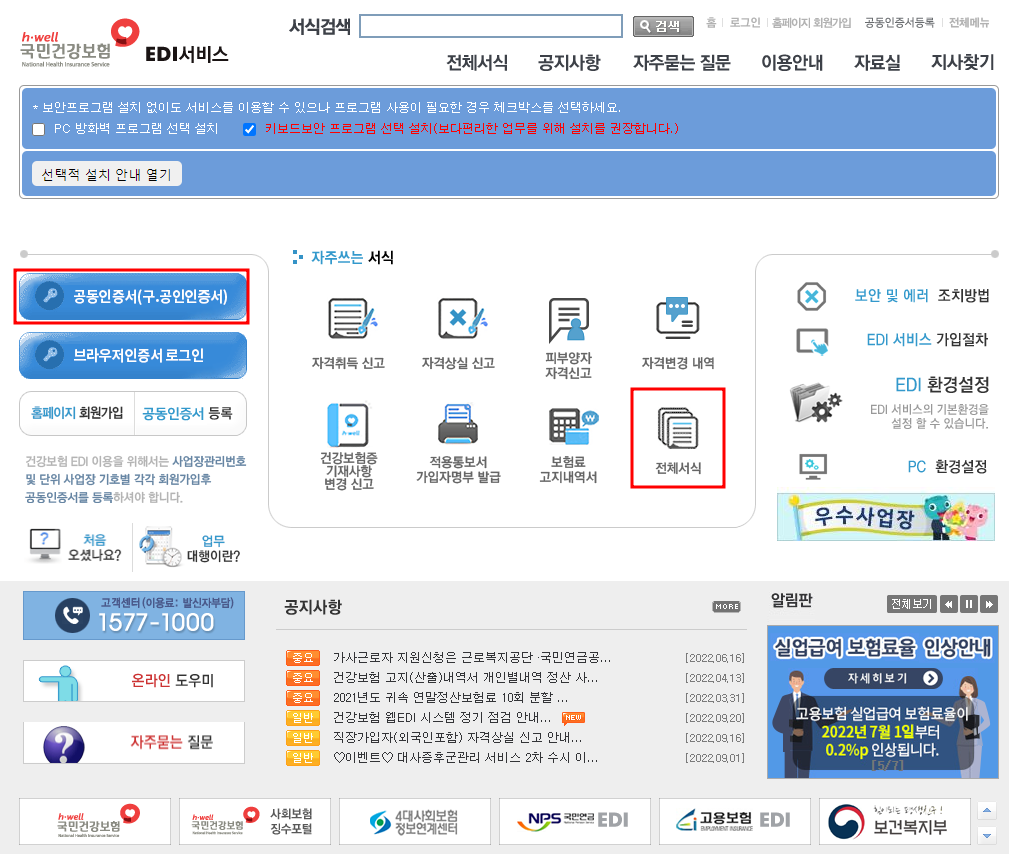The width and height of the screenshot is (1009, 854).
Task: Click the 자주묻는 질문 question mark icon
Action: (64, 745)
